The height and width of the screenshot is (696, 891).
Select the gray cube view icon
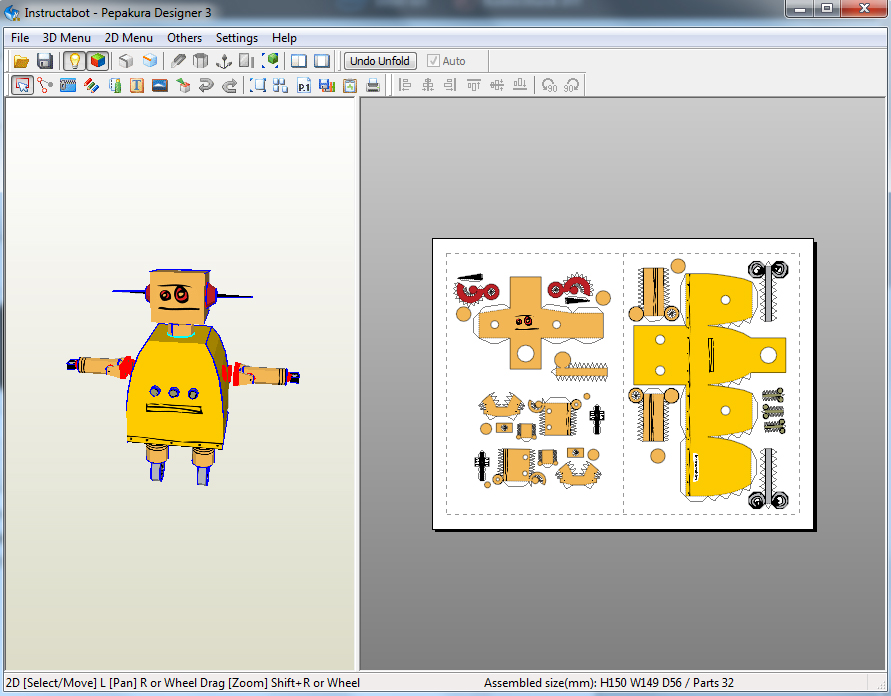point(126,61)
